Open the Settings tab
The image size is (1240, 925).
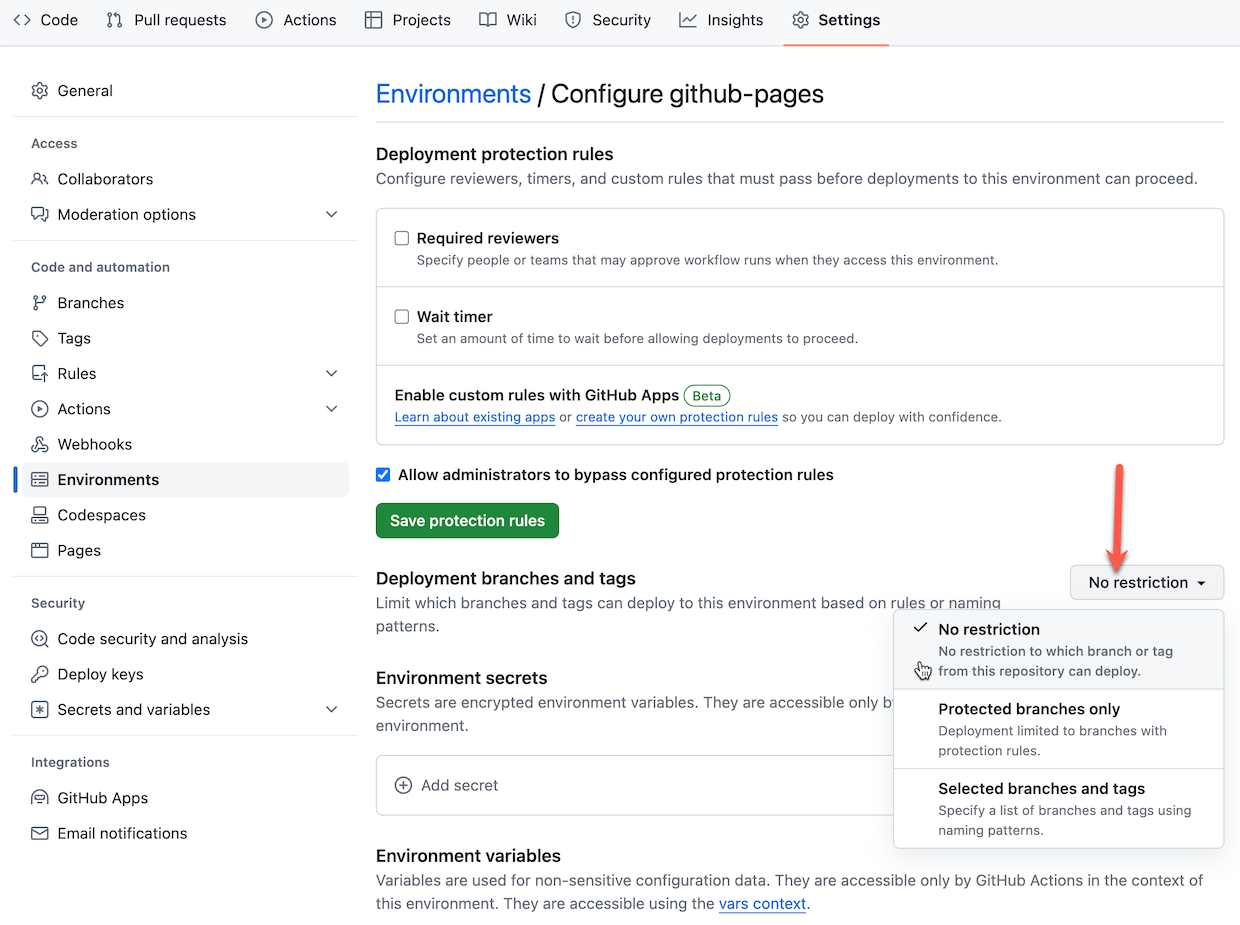[x=836, y=19]
